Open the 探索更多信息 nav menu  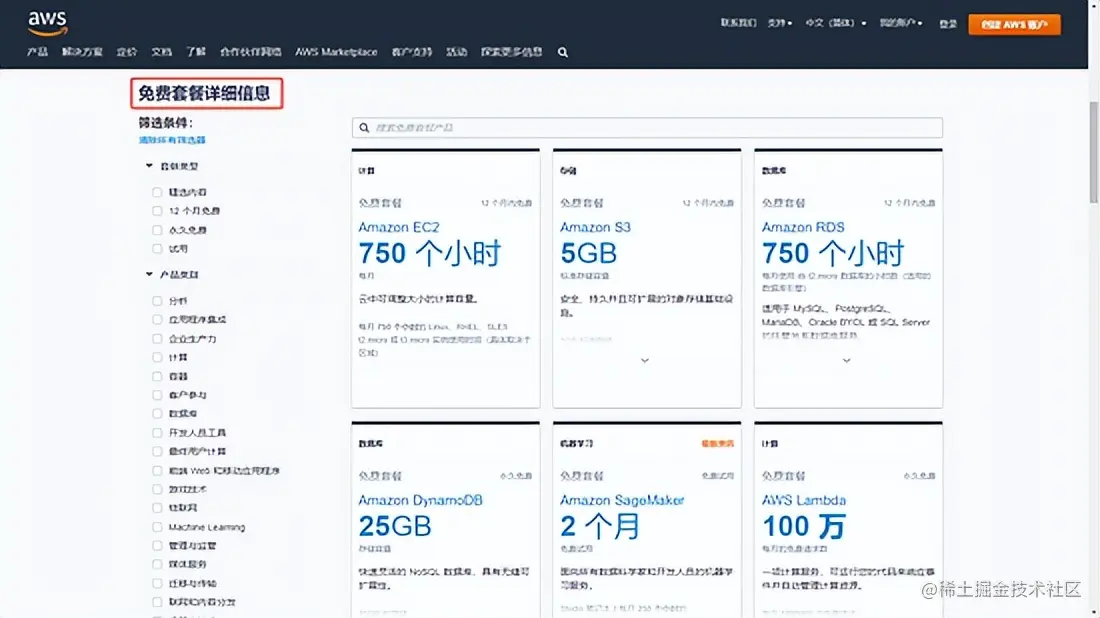pyautogui.click(x=511, y=52)
